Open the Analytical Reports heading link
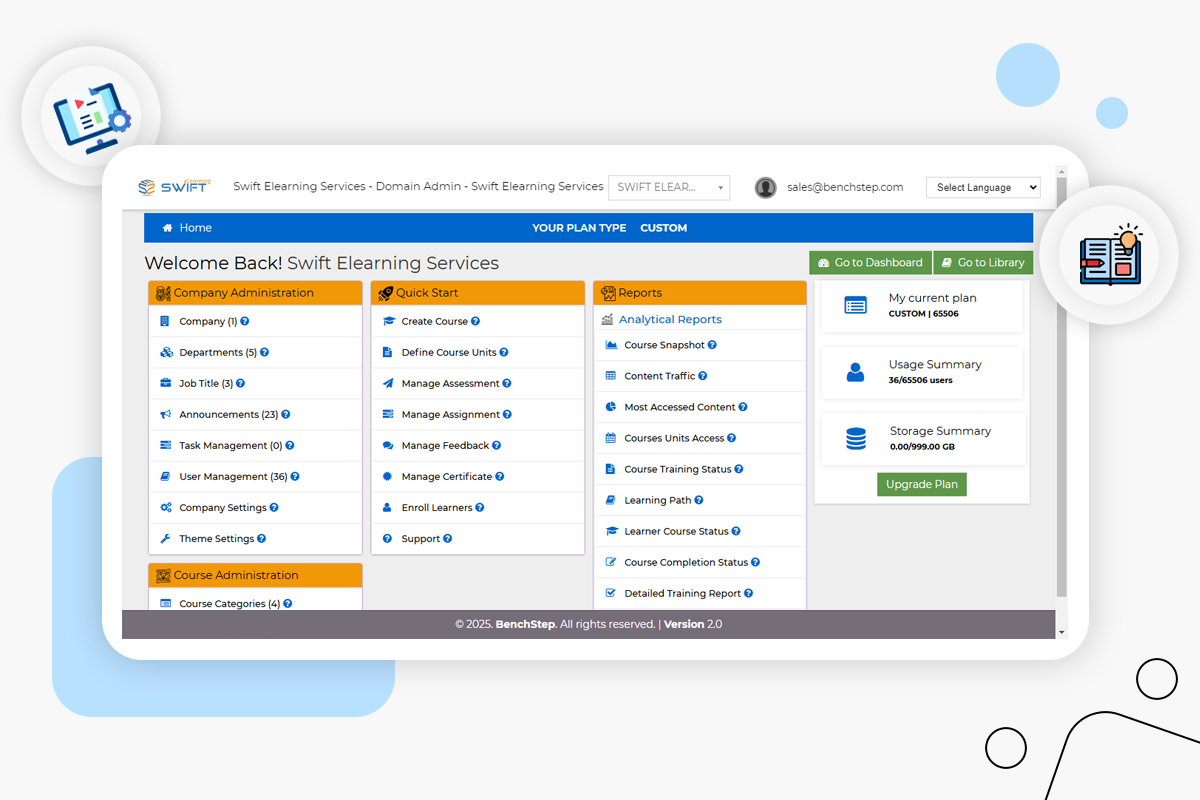This screenshot has width=1200, height=800. click(670, 320)
